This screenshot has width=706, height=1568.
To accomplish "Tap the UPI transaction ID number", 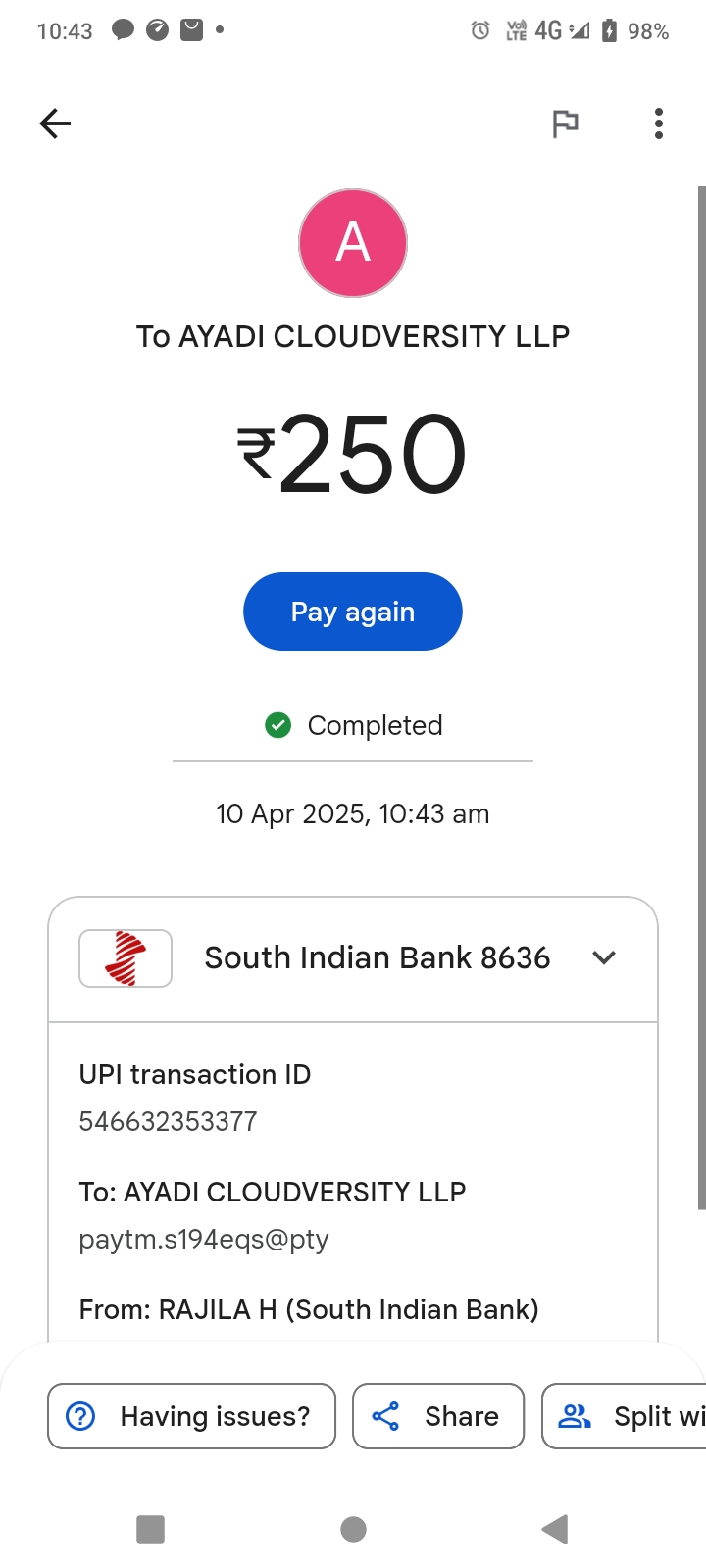I will point(168,1121).
